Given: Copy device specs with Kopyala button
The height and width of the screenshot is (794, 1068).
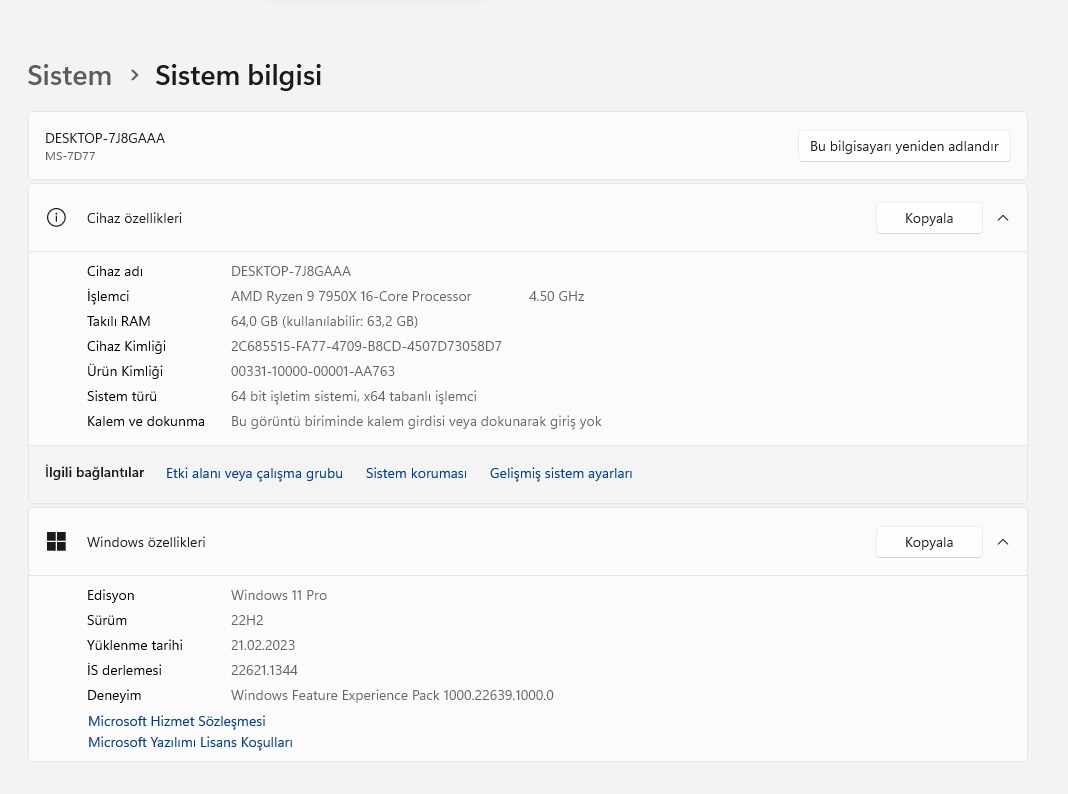Looking at the screenshot, I should tap(928, 218).
